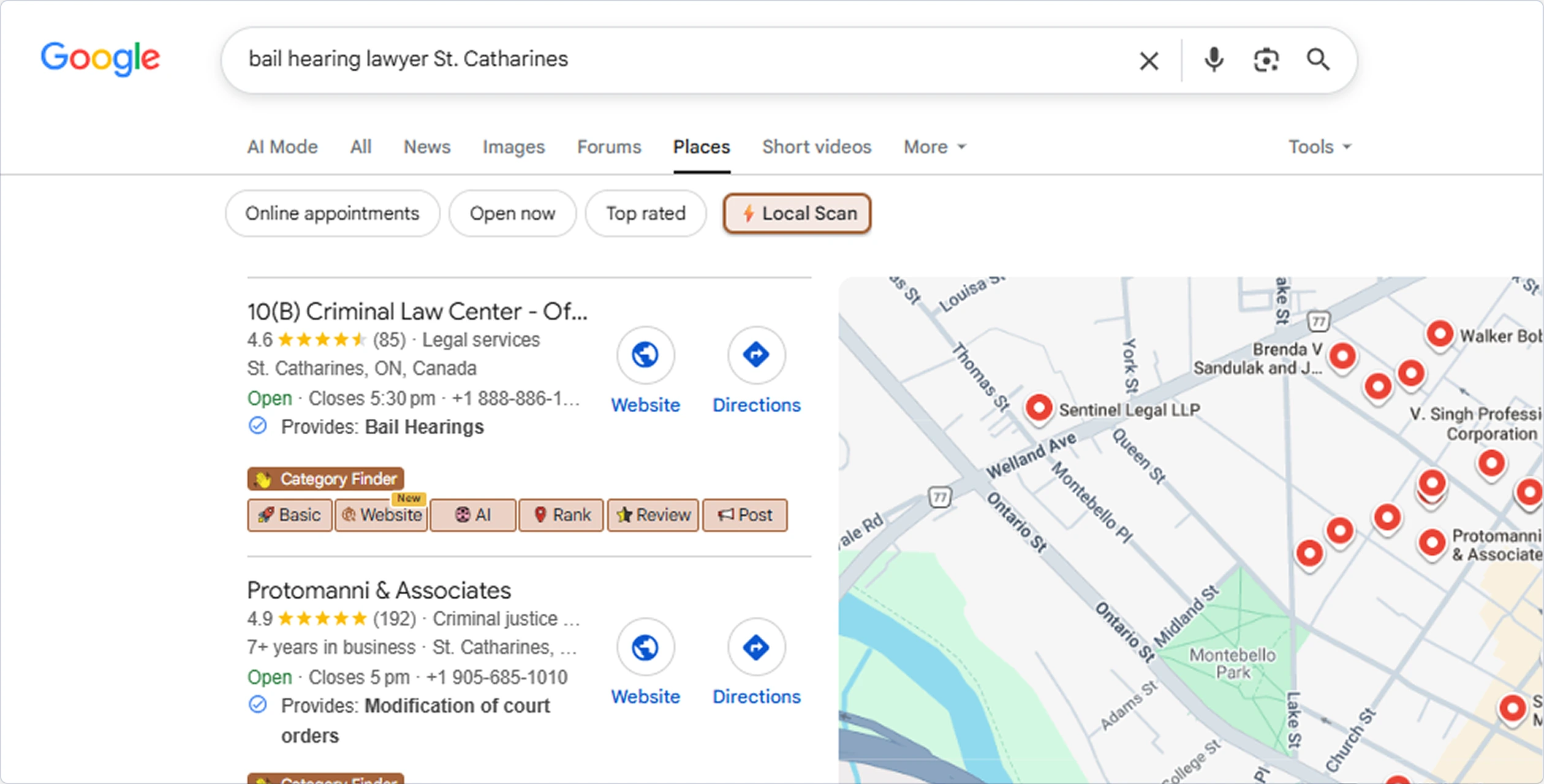
Task: Submit search with the magnifying glass icon
Action: tap(1318, 60)
